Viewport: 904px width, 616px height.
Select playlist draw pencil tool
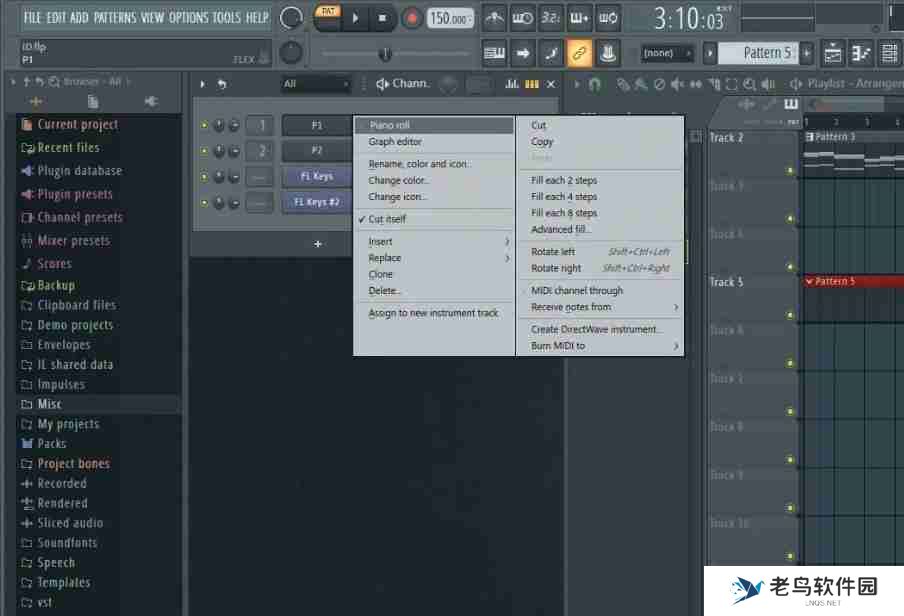(622, 85)
